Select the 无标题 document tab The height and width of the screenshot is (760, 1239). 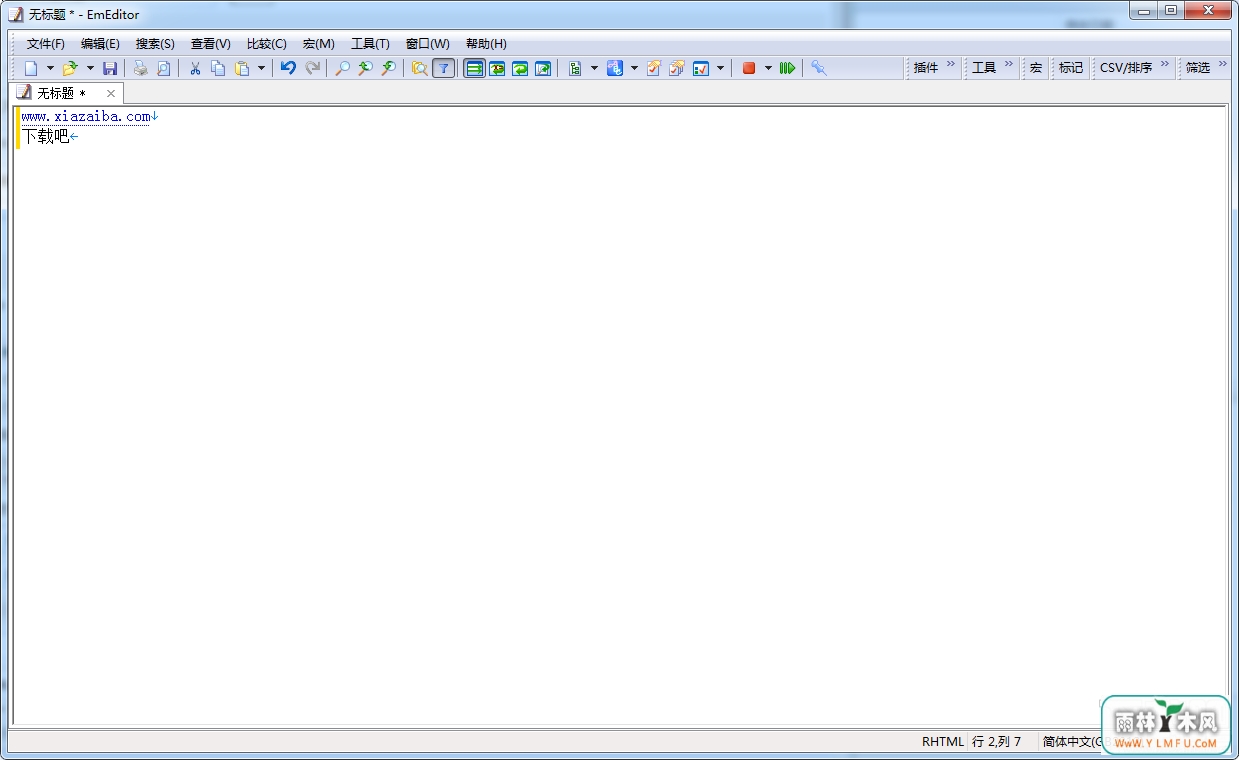click(66, 93)
